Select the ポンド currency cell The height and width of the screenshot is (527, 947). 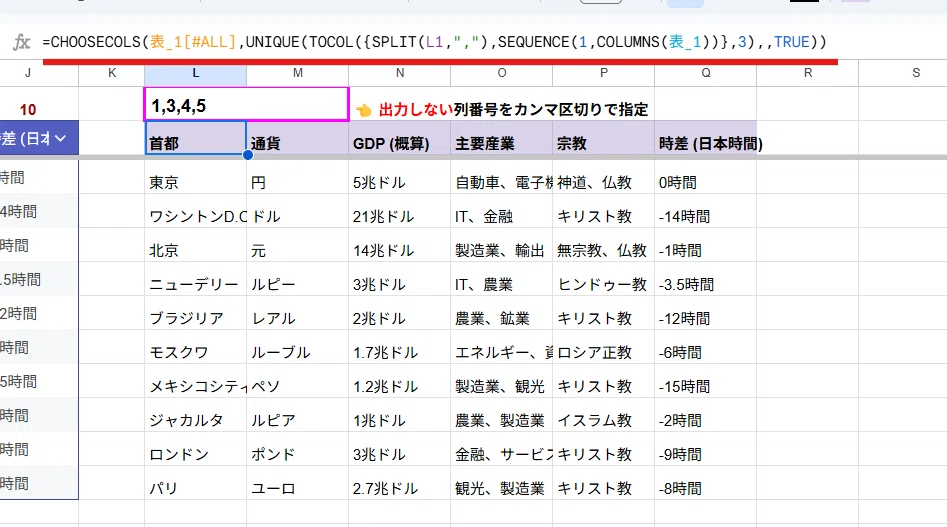coord(298,449)
